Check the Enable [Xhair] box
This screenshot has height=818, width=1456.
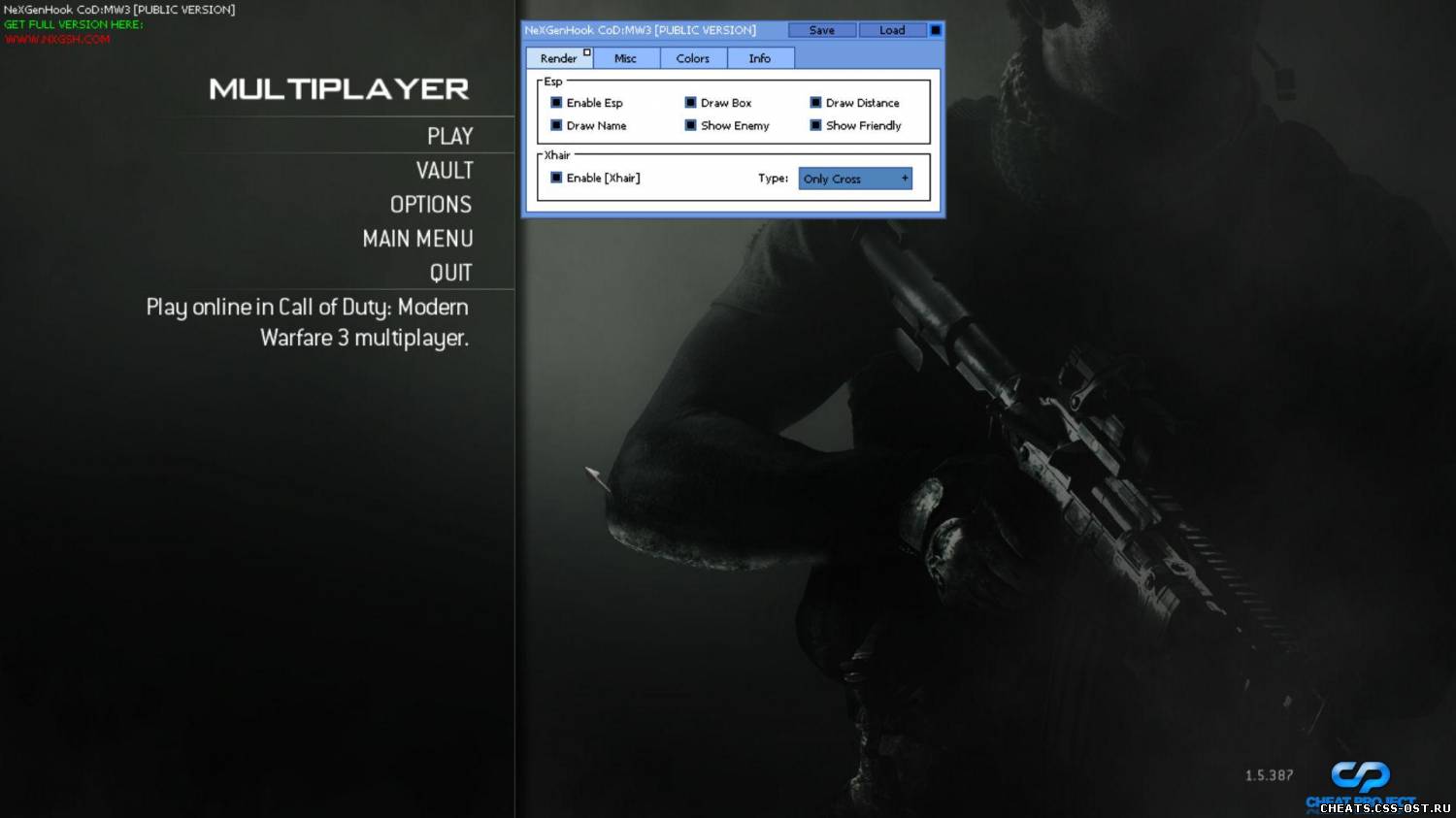click(x=556, y=178)
